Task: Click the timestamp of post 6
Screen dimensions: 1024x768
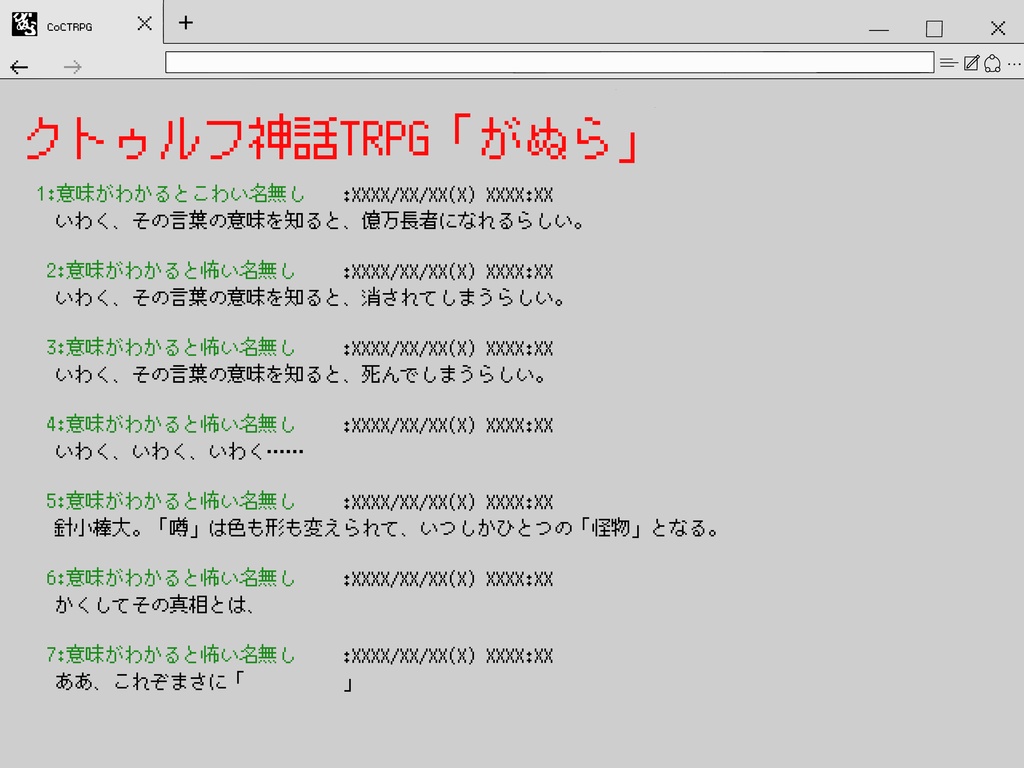Action: [448, 579]
